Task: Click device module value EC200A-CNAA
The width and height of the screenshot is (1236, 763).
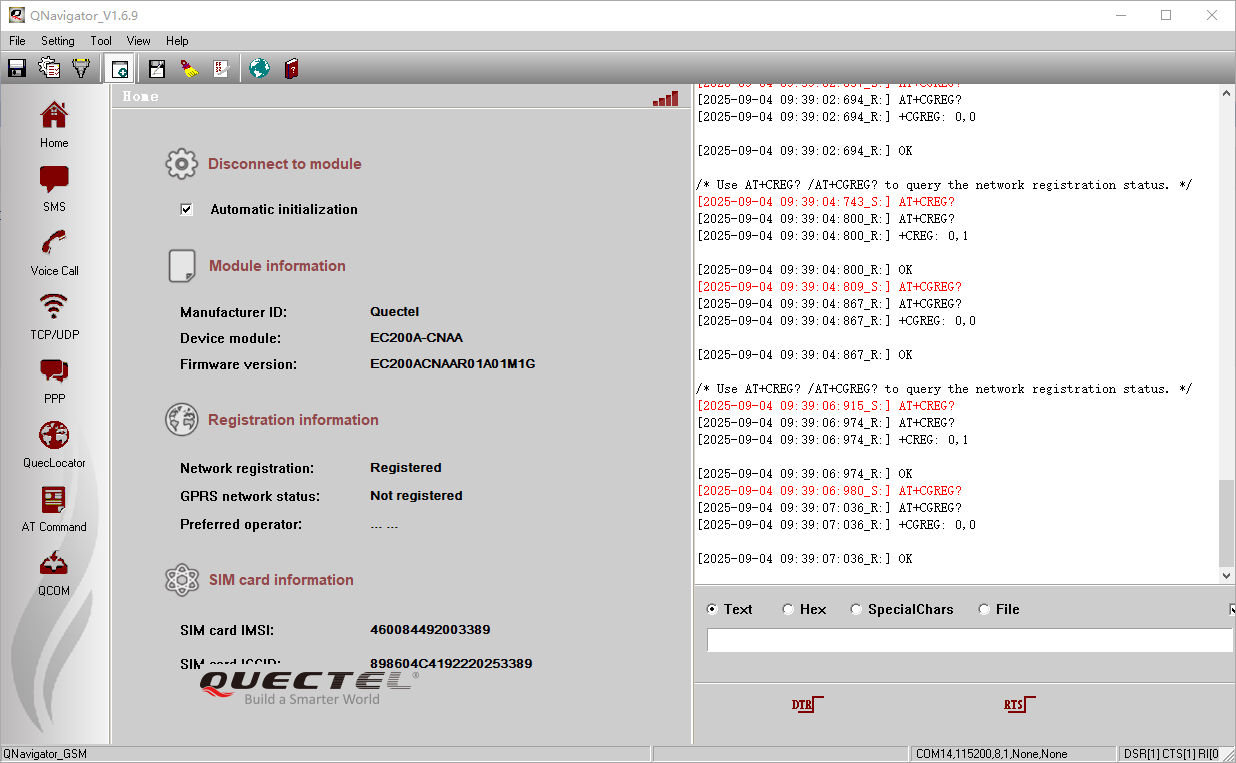Action: pos(416,338)
